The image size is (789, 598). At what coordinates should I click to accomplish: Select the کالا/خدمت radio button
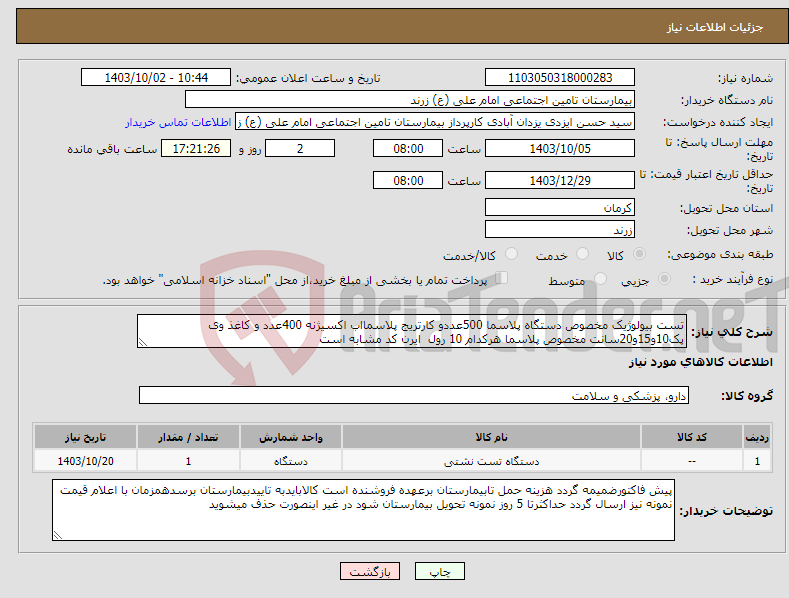click(511, 254)
